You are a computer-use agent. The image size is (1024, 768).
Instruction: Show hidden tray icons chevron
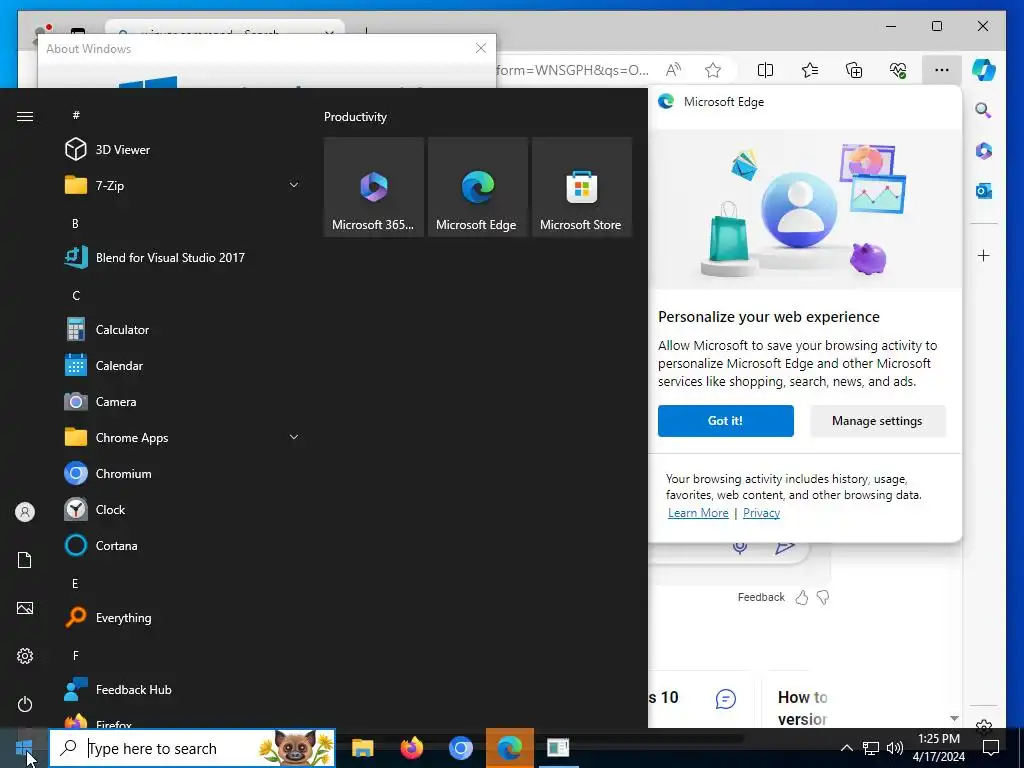(x=846, y=748)
